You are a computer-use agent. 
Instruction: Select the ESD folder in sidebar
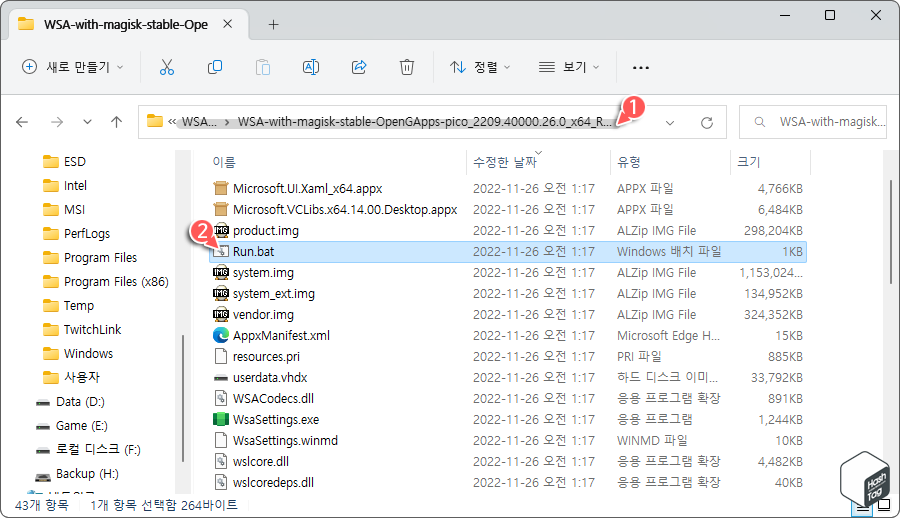pyautogui.click(x=64, y=161)
